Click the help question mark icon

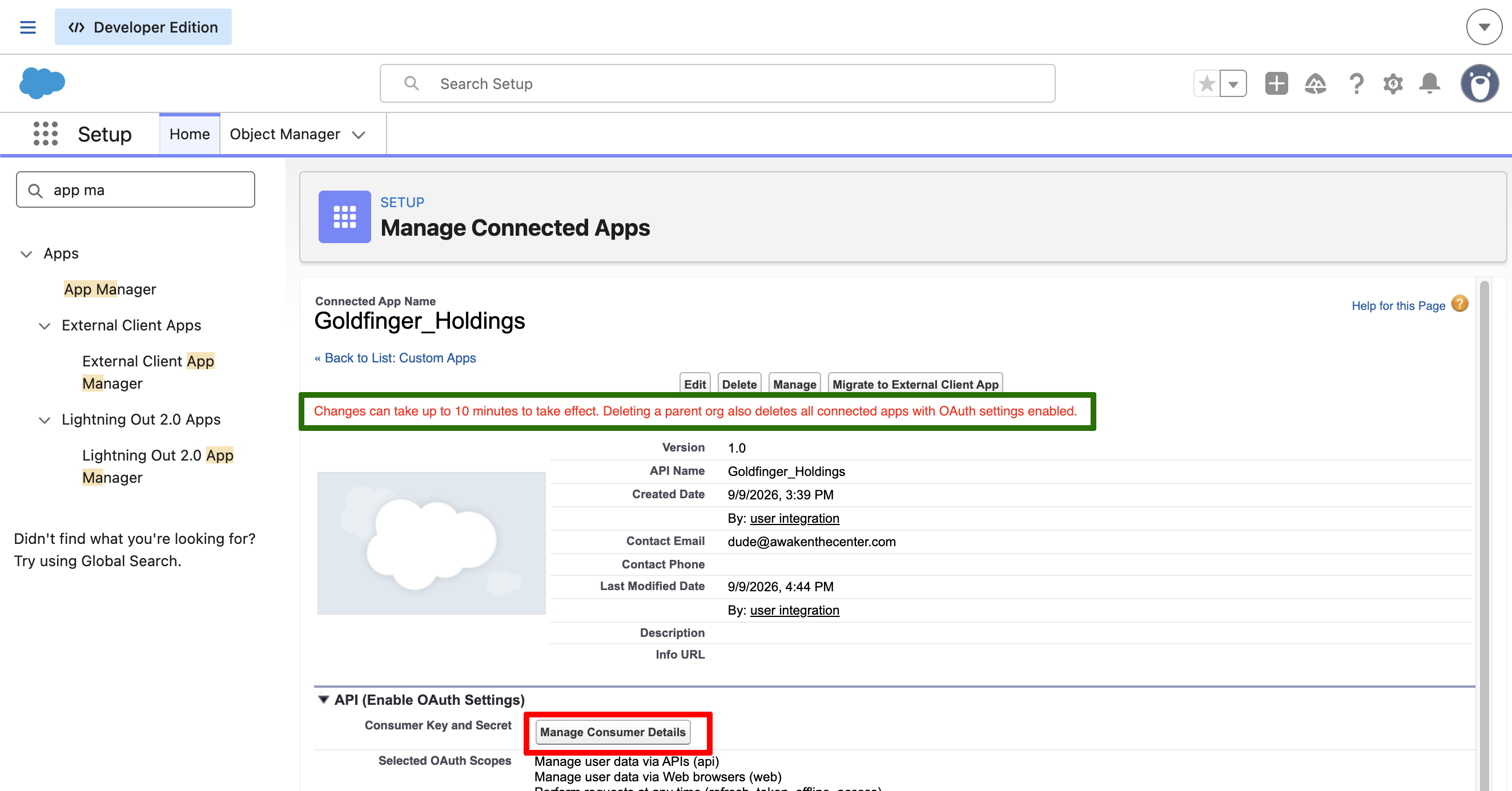[1356, 84]
